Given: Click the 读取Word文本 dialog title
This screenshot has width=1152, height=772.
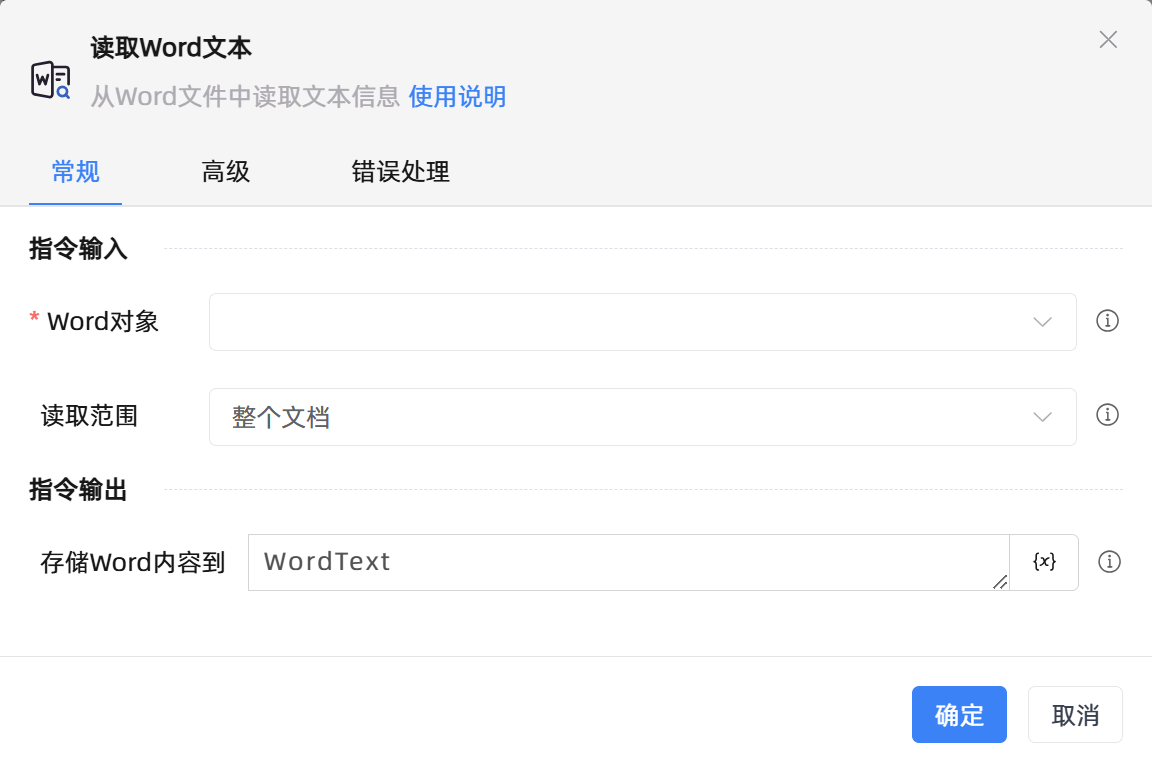Looking at the screenshot, I should (x=171, y=48).
